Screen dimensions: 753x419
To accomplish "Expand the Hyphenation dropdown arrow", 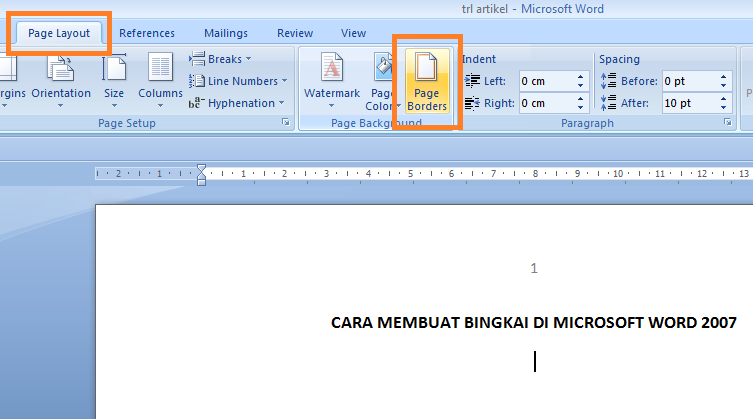I will click(281, 103).
